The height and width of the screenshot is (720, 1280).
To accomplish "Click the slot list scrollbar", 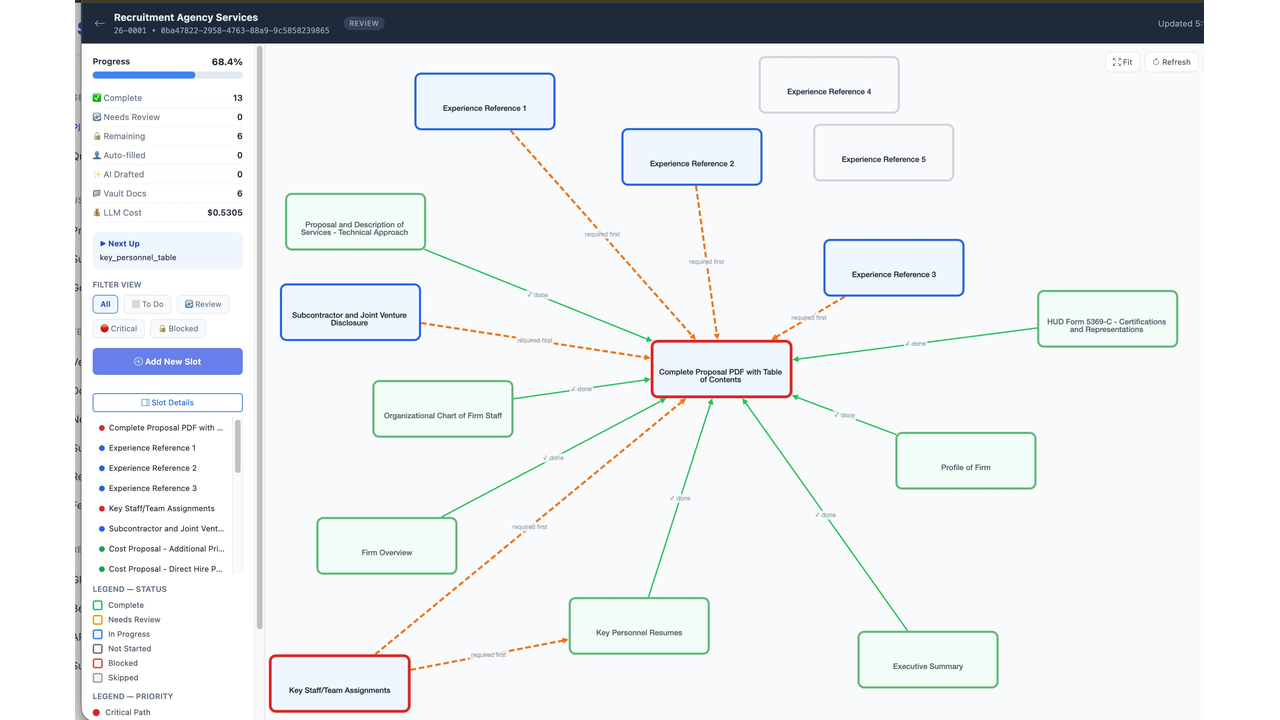I will coord(238,446).
